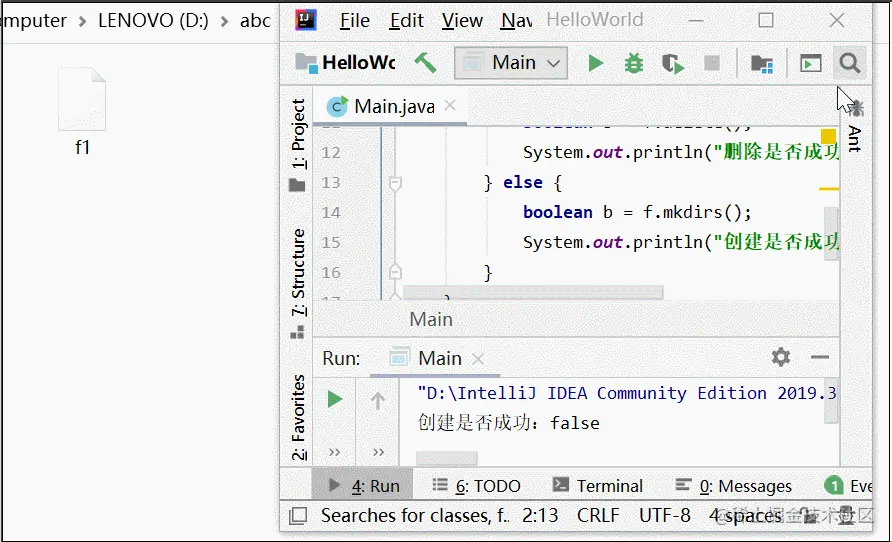
Task: Click LENOVO (D:) in Explorer breadcrumb
Action: 153,20
